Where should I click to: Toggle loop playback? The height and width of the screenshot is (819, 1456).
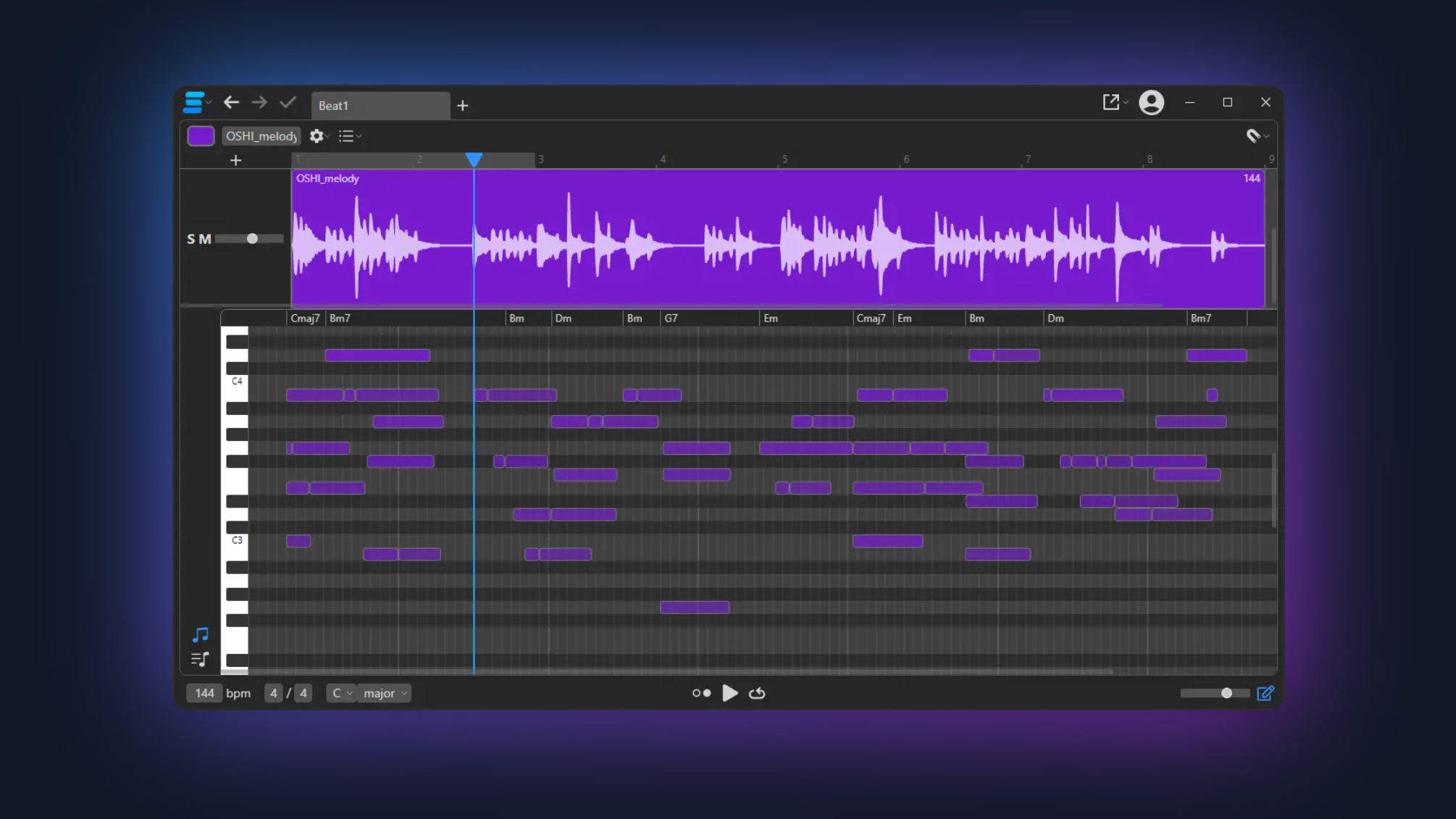[x=757, y=693]
